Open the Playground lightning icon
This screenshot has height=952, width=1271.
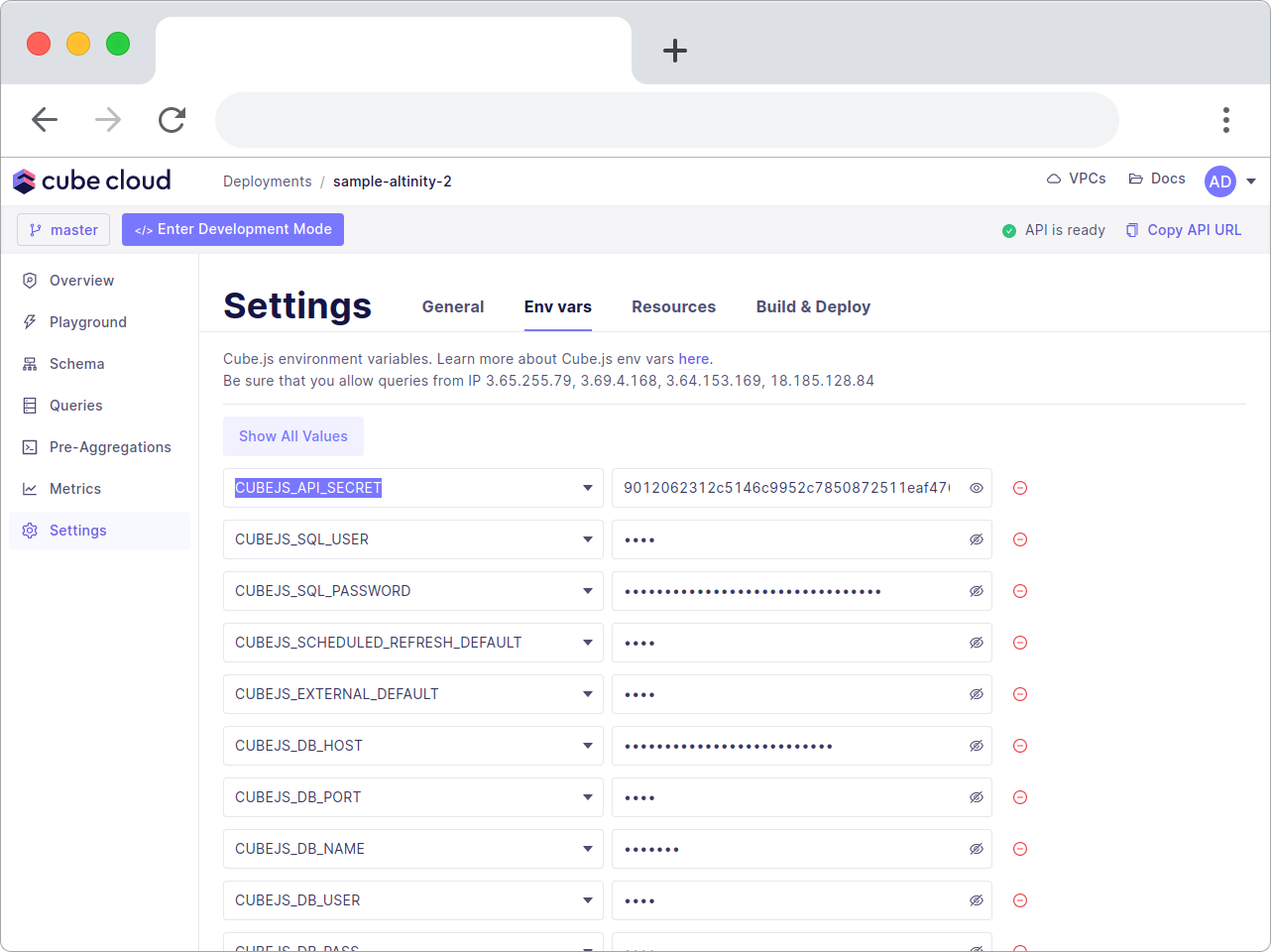[30, 322]
